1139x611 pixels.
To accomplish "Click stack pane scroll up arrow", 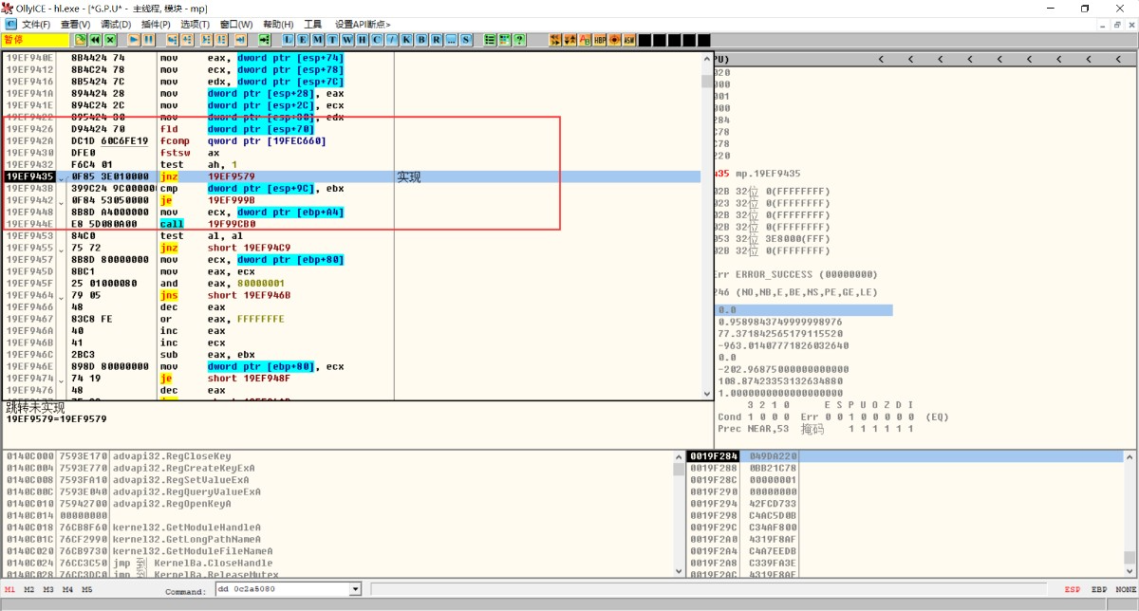I will coord(1130,457).
